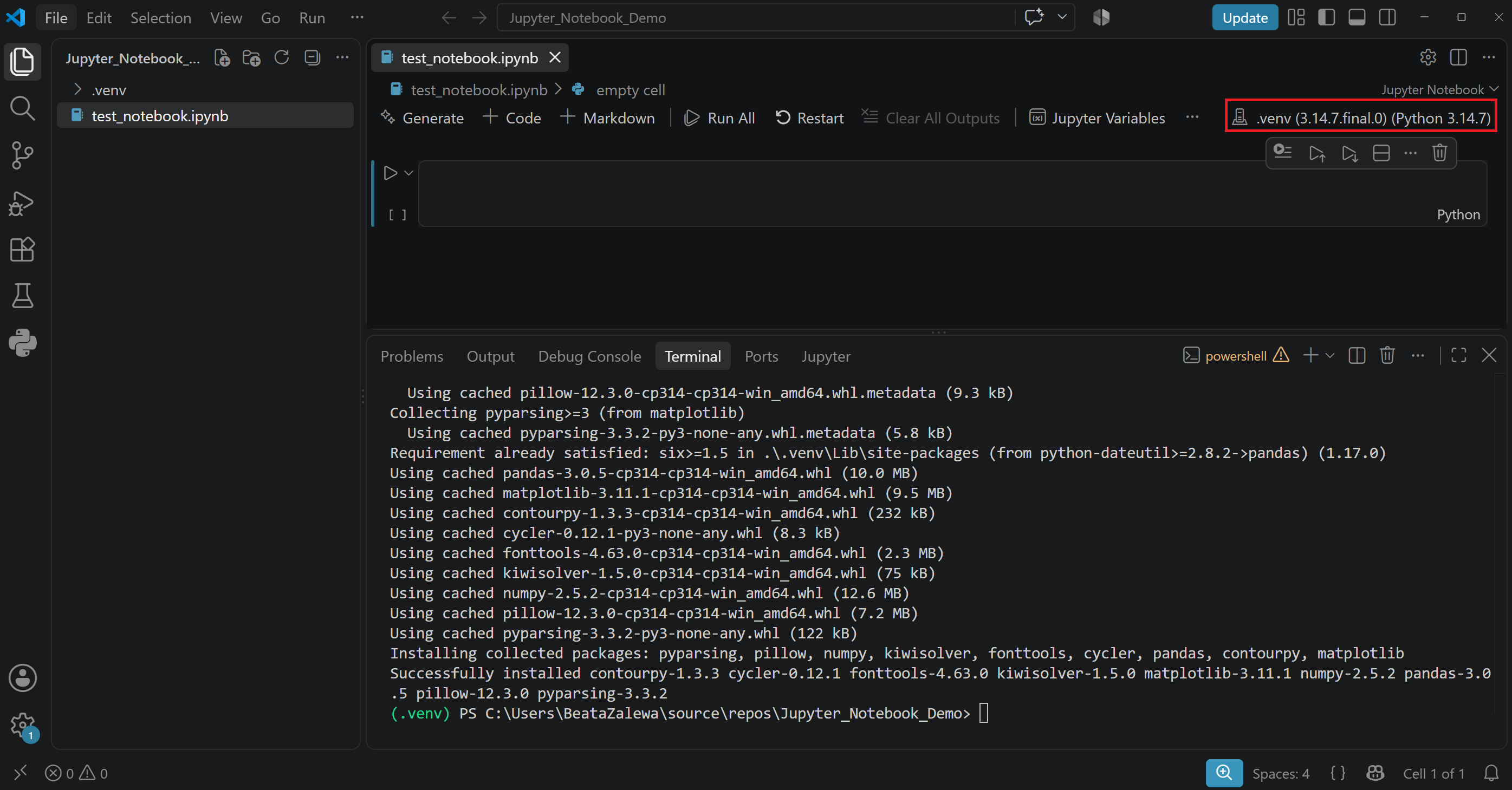Customize layout button in title bar
The height and width of the screenshot is (790, 1512).
point(1296,17)
